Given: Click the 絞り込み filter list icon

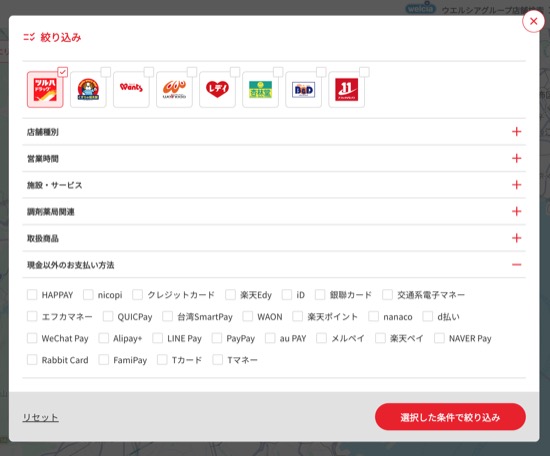Looking at the screenshot, I should click(29, 37).
